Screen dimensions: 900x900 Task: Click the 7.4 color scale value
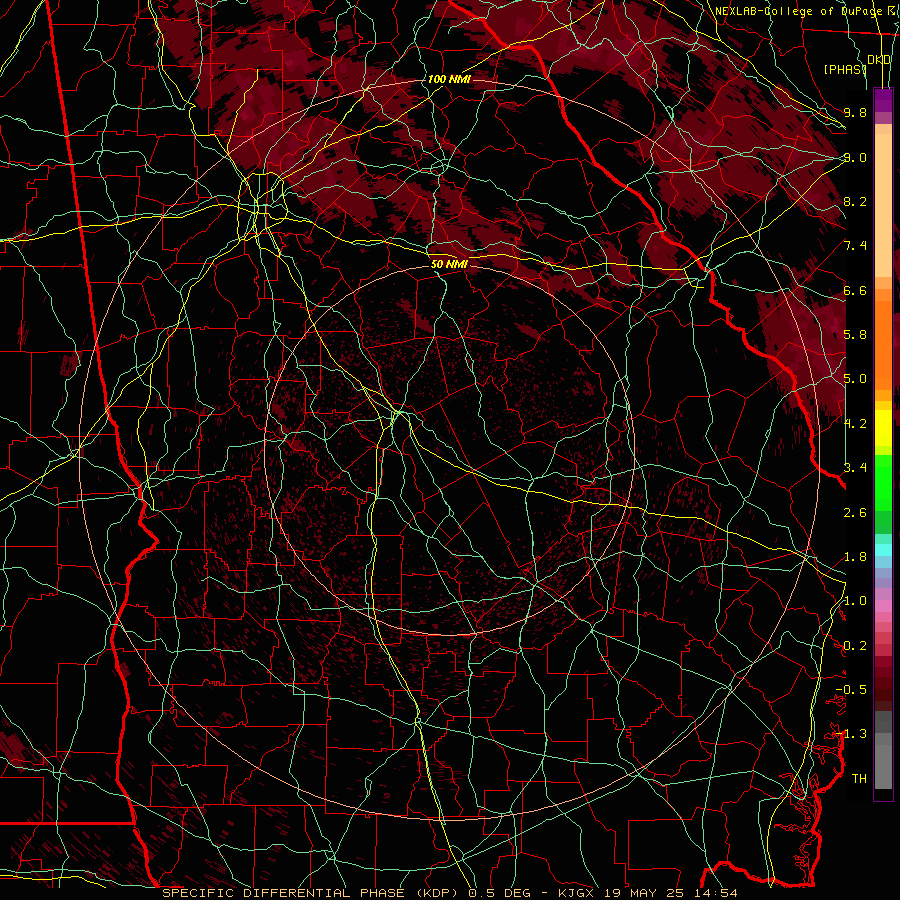coord(855,246)
